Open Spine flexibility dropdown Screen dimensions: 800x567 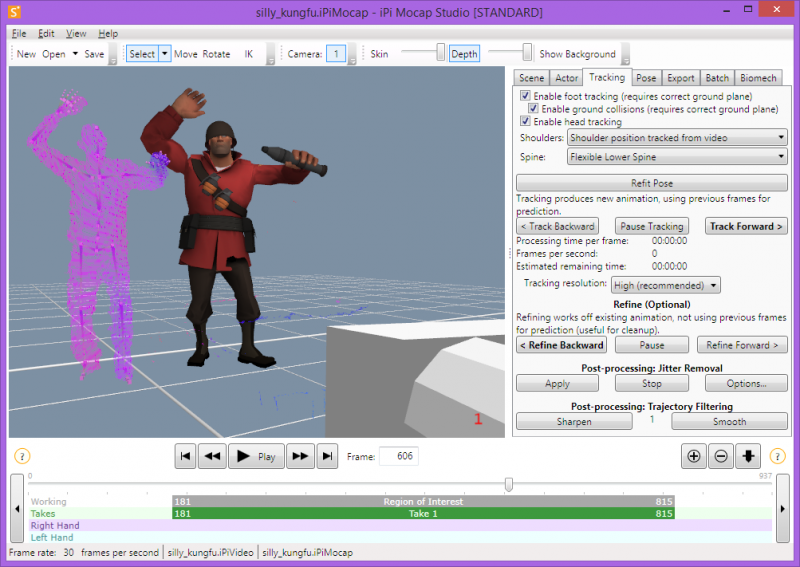[677, 157]
